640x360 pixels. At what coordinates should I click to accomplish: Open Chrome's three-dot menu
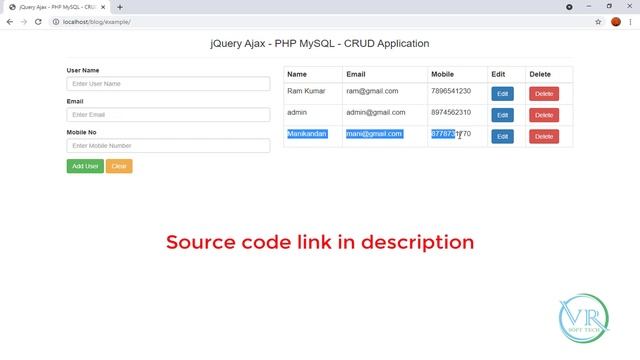[630, 22]
